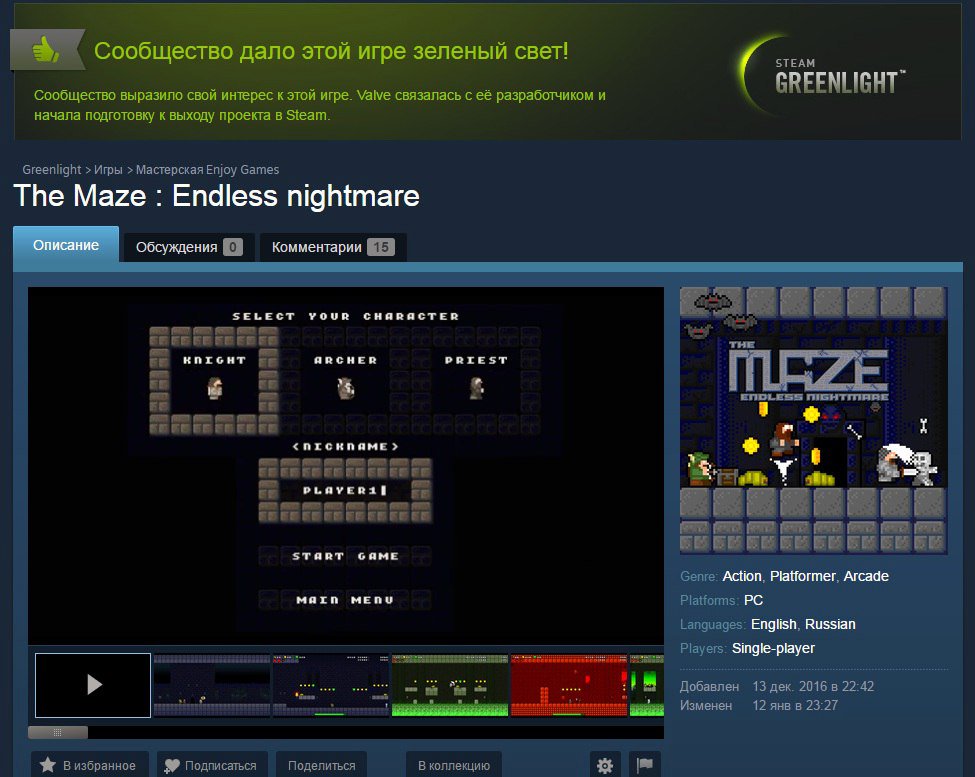Open Мастерская Enjoy Games breadcrumb
Viewport: 975px width, 777px height.
(207, 170)
